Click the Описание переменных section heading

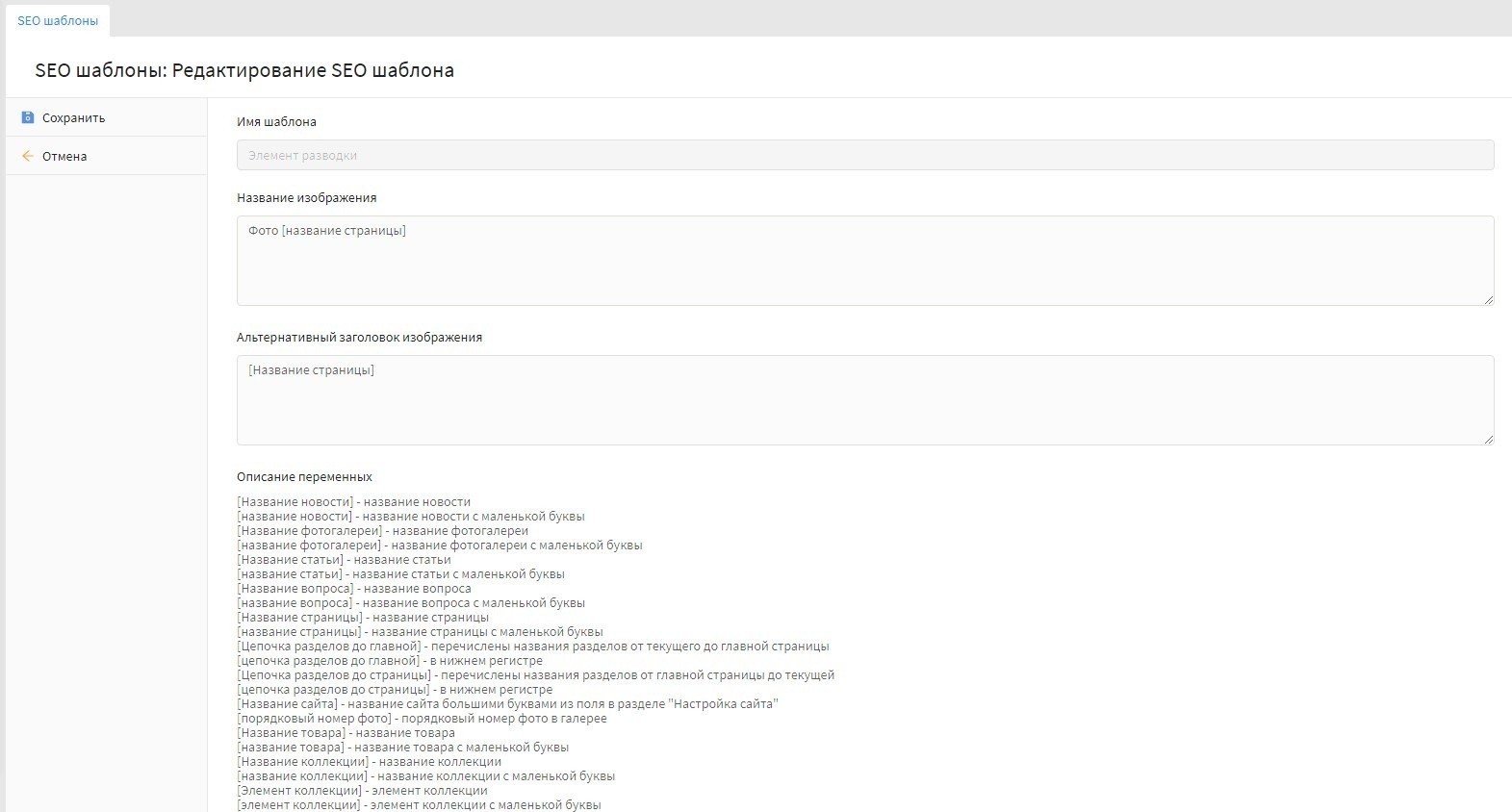(x=304, y=477)
